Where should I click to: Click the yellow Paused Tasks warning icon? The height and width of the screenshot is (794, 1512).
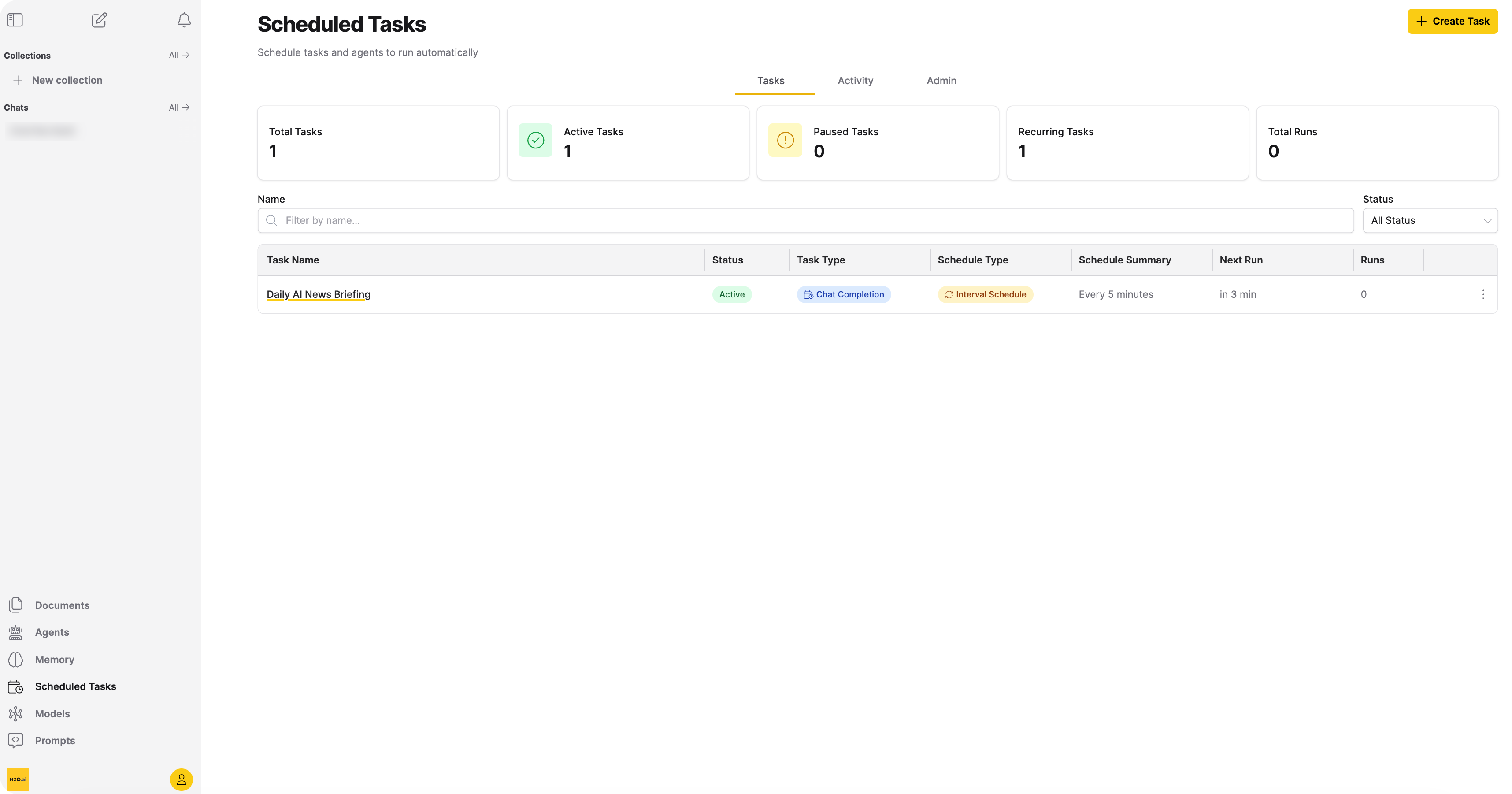click(786, 140)
